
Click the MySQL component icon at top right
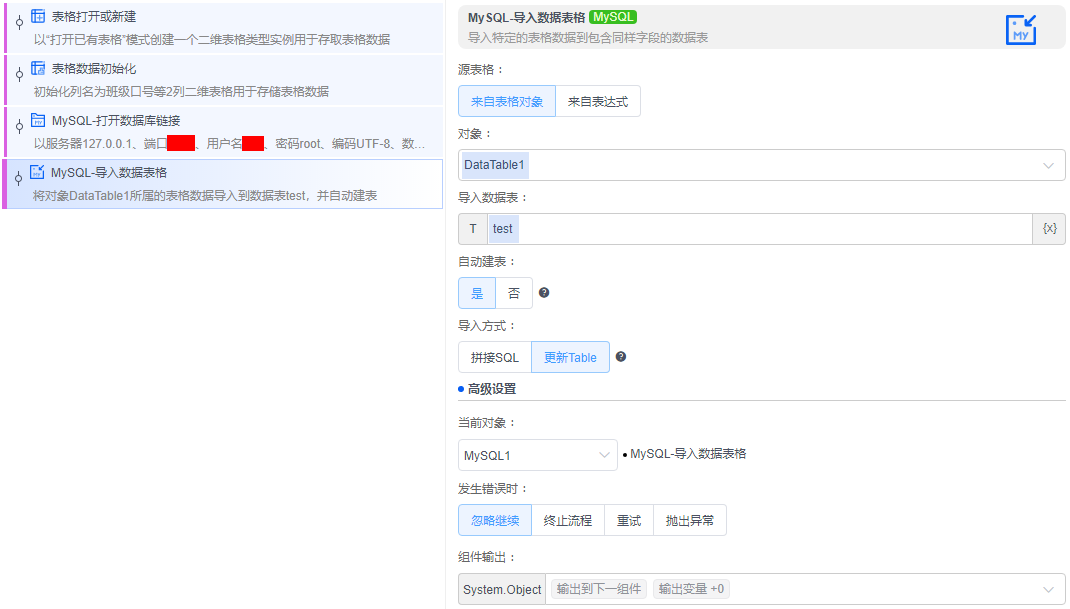[1021, 29]
